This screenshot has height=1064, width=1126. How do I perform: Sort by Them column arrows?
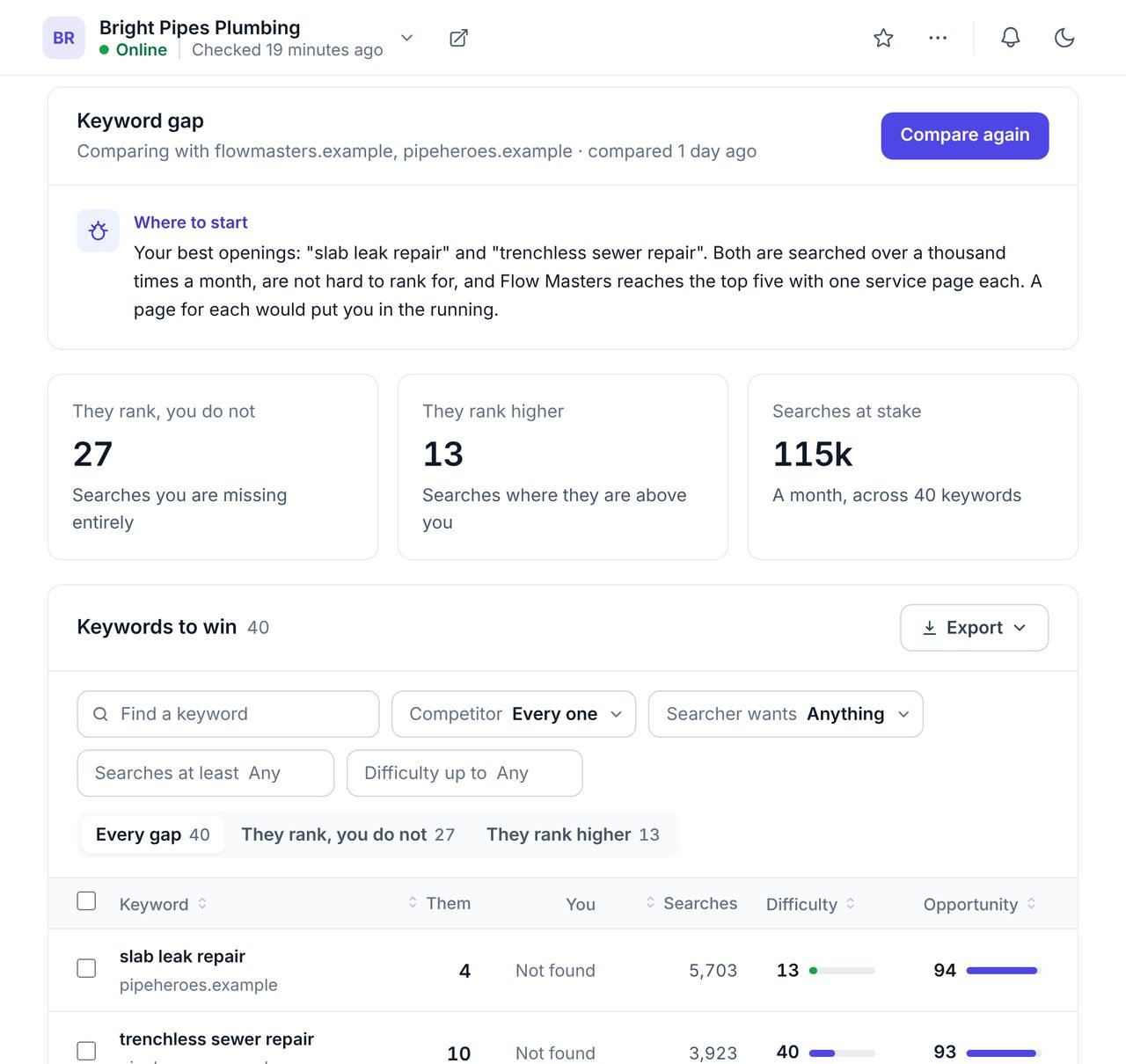pyautogui.click(x=413, y=902)
